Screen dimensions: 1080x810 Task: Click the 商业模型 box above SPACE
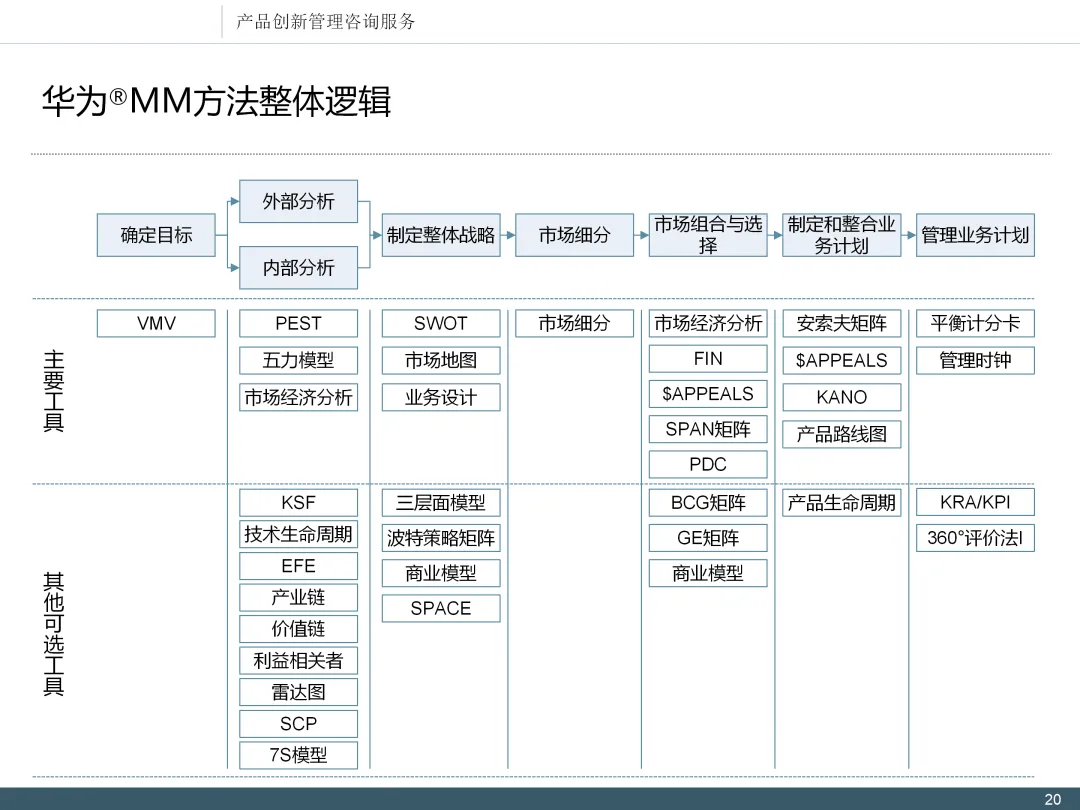tap(441, 573)
